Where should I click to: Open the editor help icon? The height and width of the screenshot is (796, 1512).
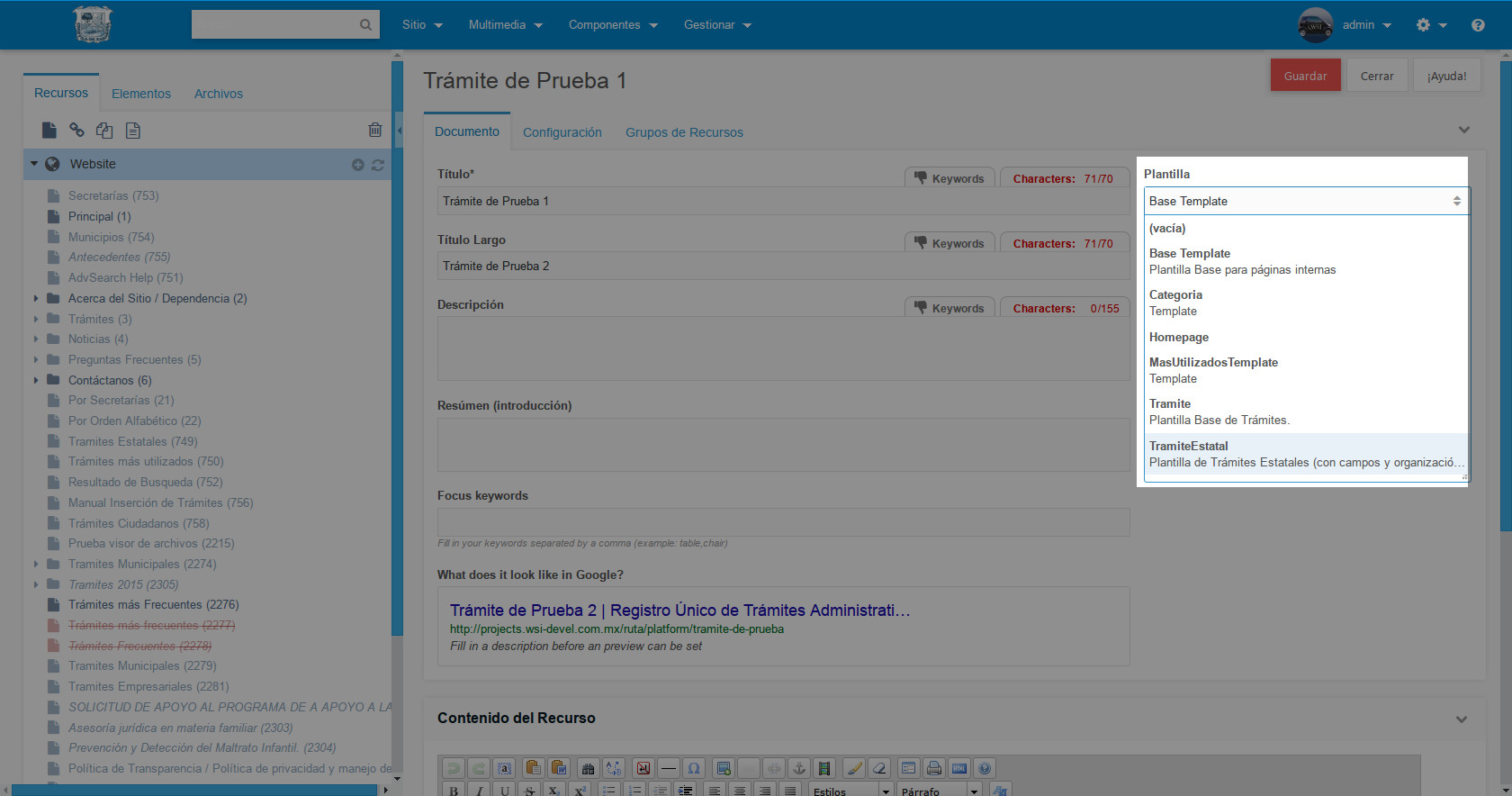click(x=985, y=768)
